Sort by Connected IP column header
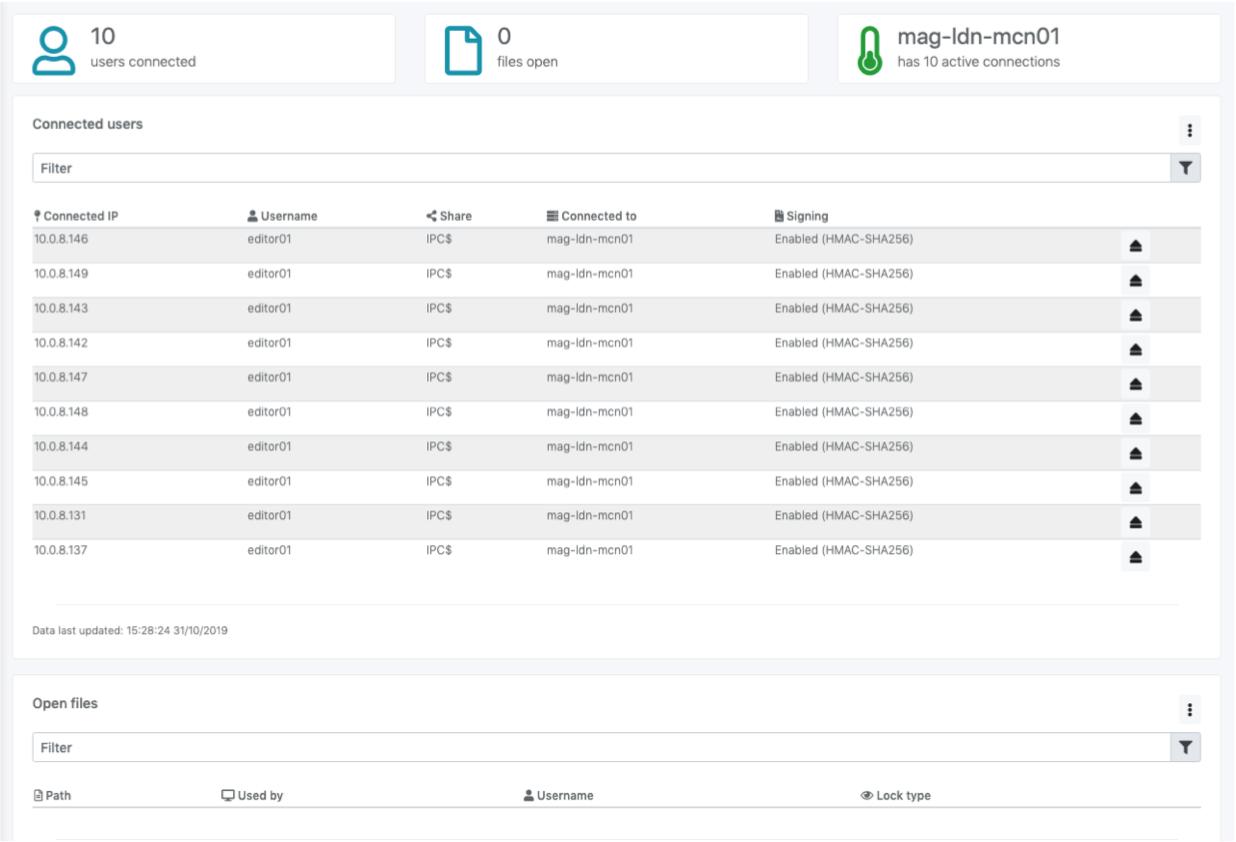This screenshot has width=1236, height=842. 81,216
